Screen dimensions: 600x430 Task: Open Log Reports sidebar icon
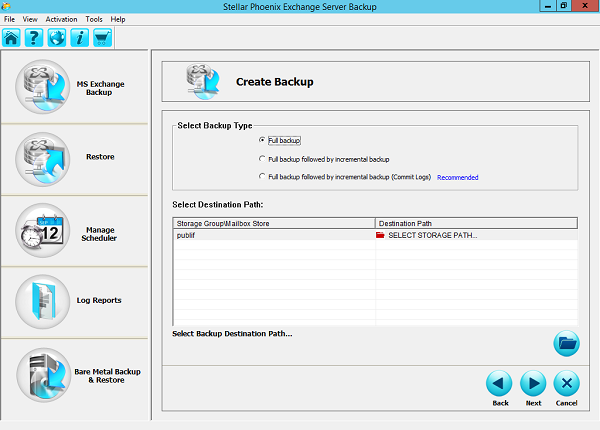43,301
